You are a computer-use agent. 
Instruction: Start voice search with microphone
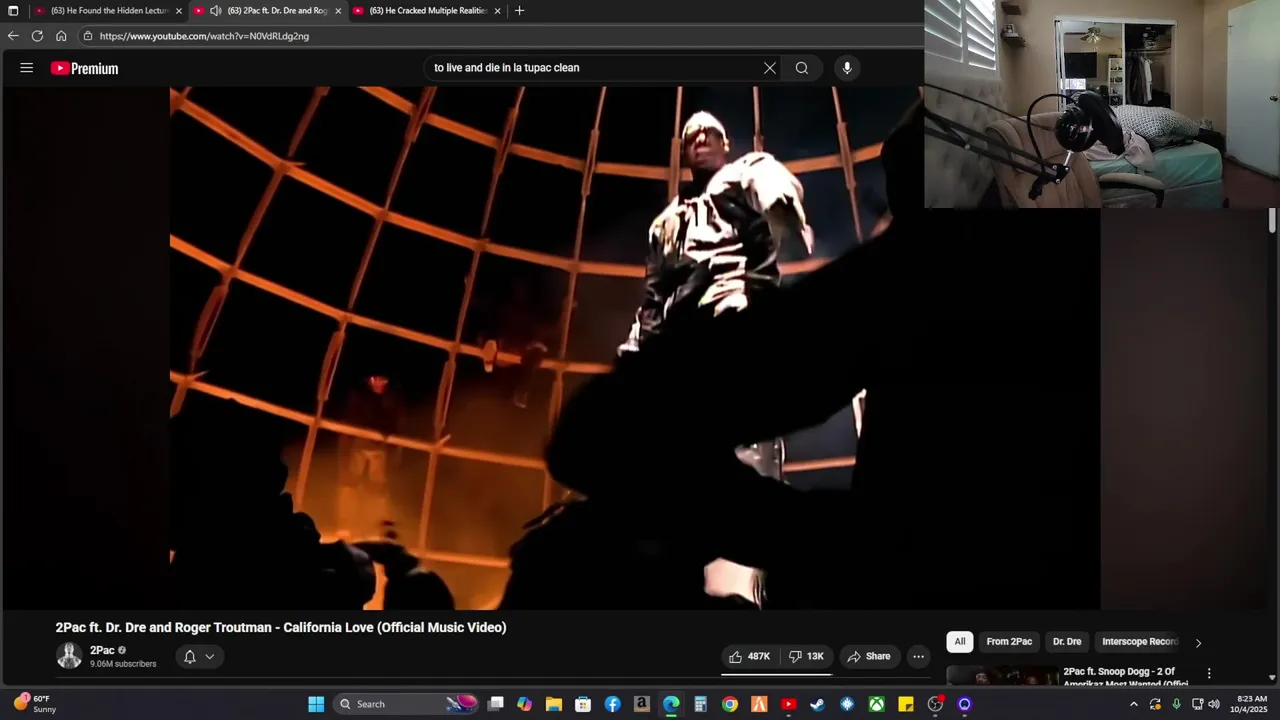click(847, 68)
